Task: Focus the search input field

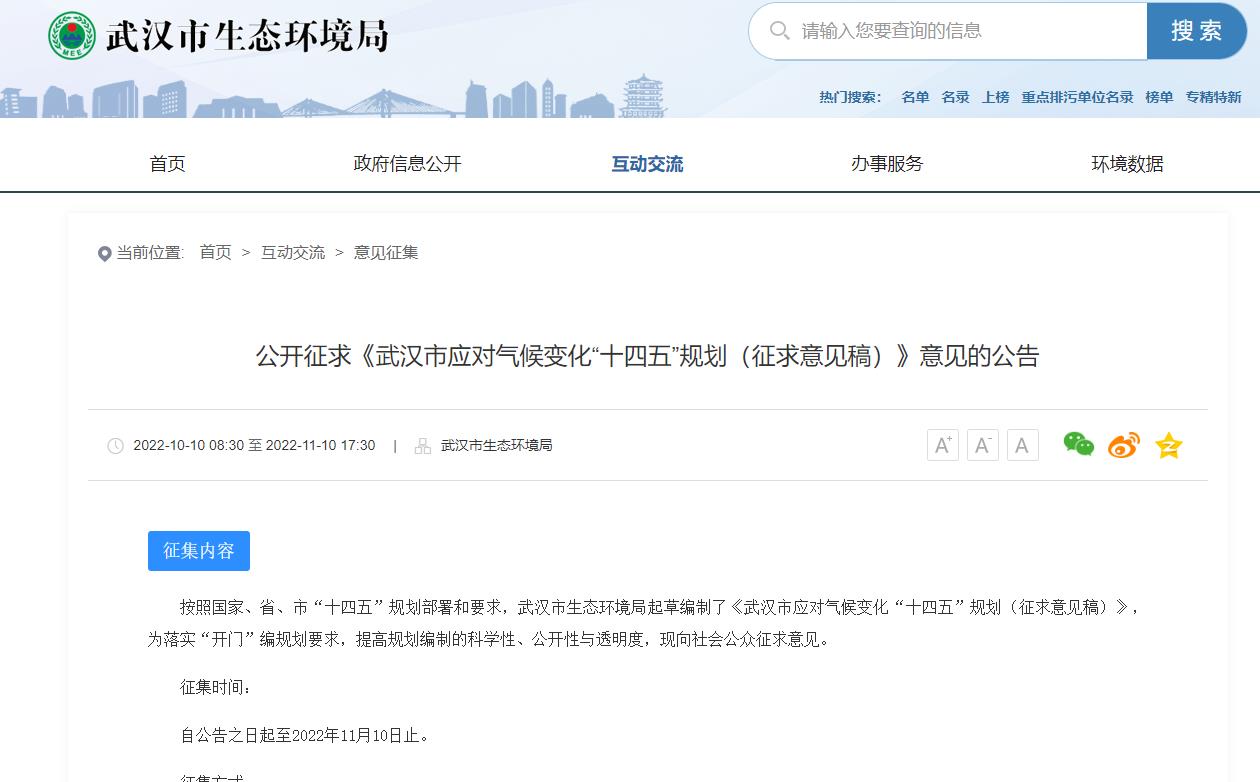Action: 960,31
